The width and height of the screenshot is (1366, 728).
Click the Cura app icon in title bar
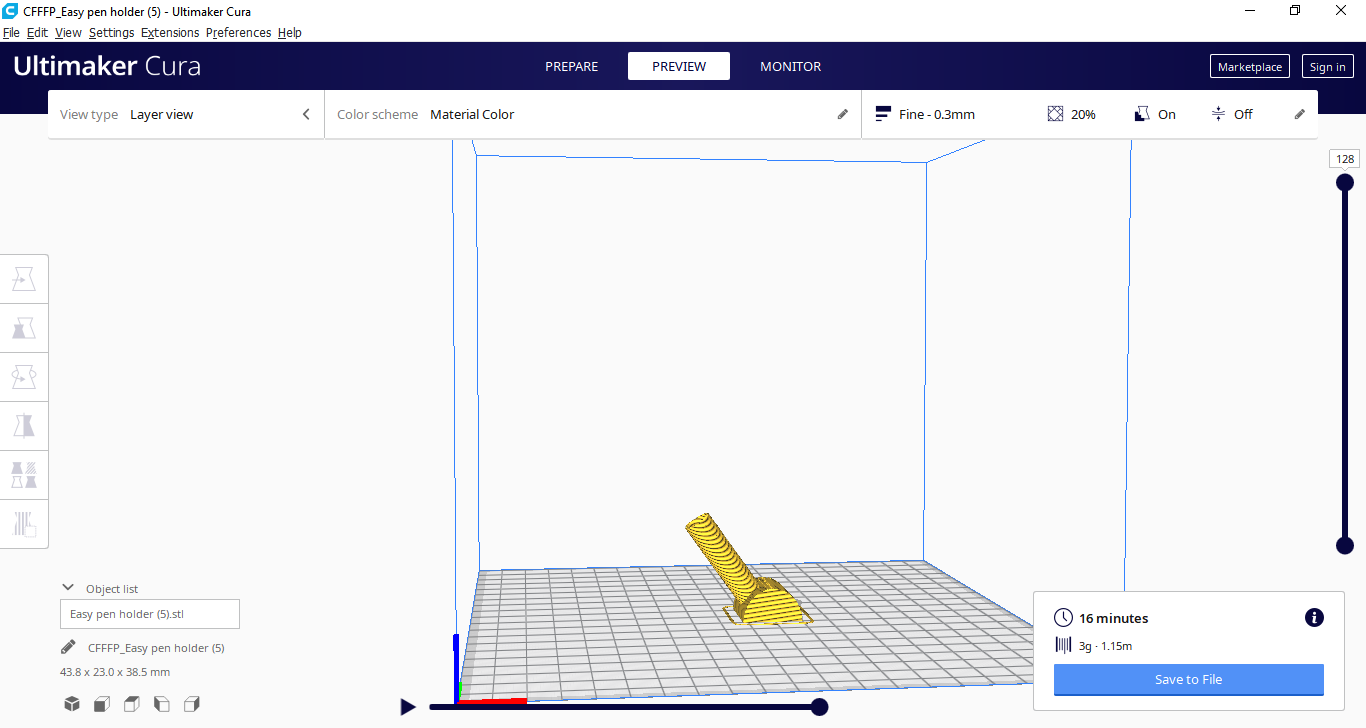10,10
